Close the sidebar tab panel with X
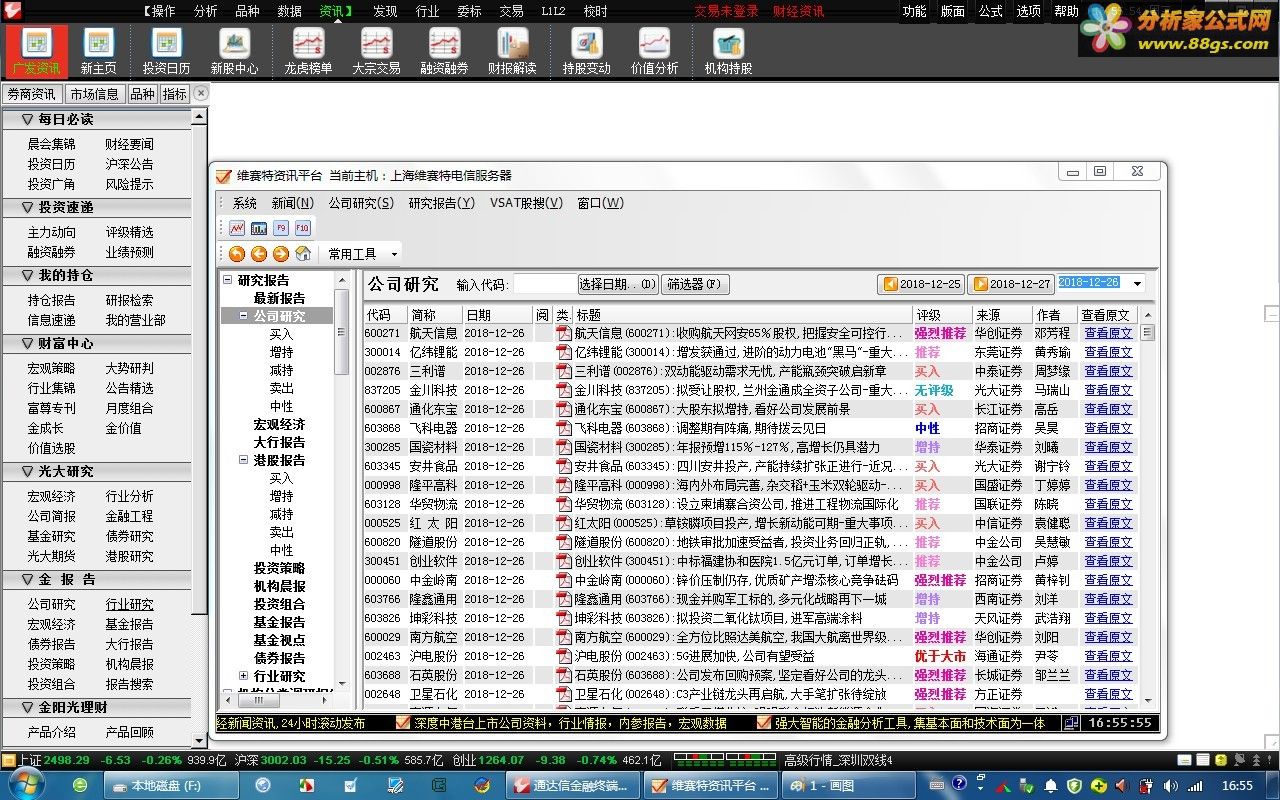 click(201, 93)
